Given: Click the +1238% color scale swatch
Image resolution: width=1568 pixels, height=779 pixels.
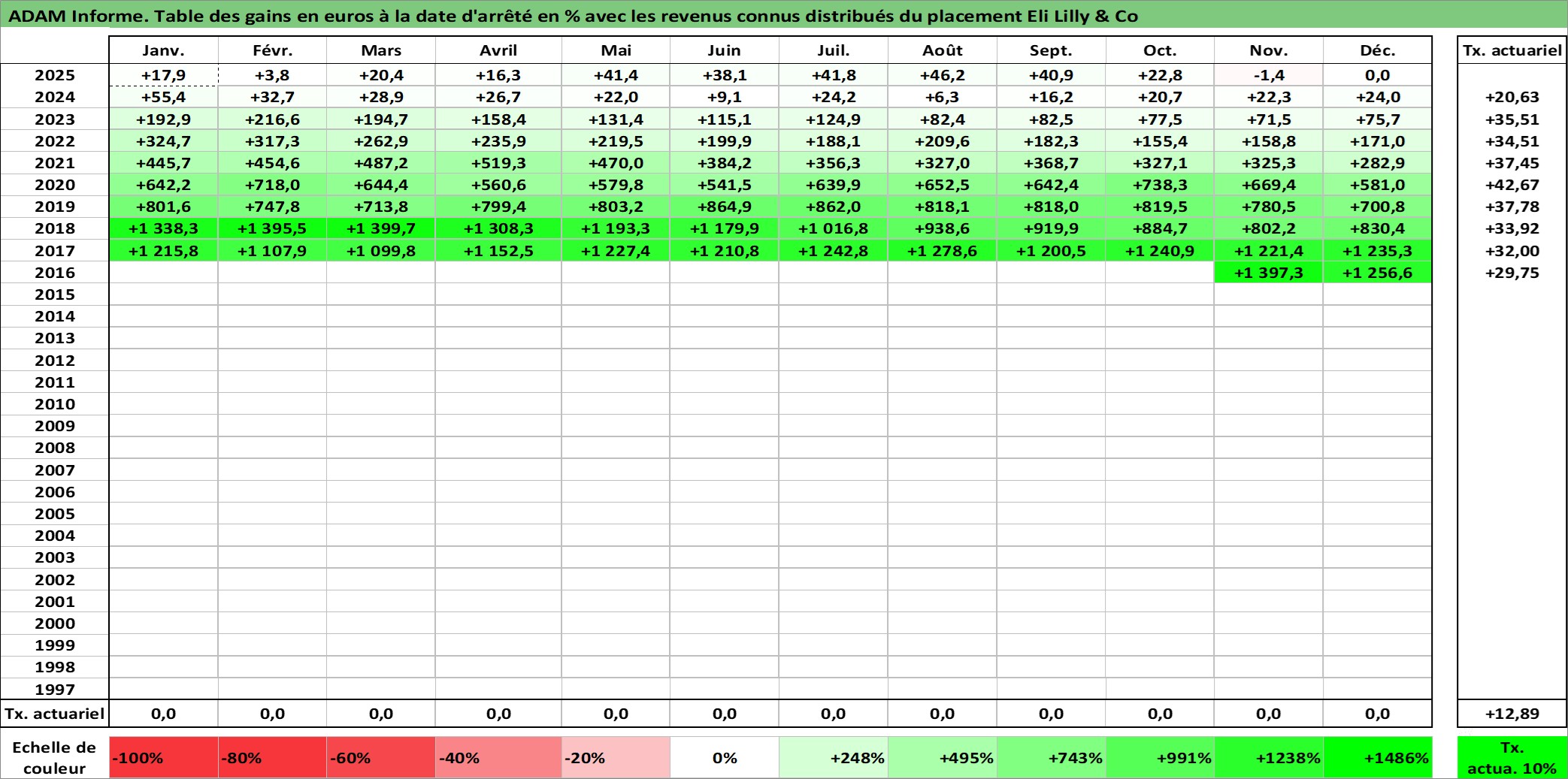Looking at the screenshot, I should (1269, 757).
